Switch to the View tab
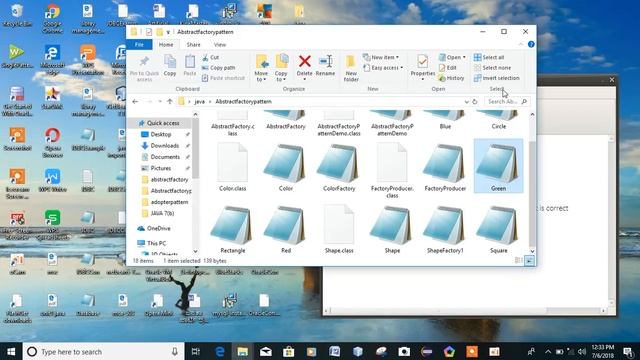 220,44
